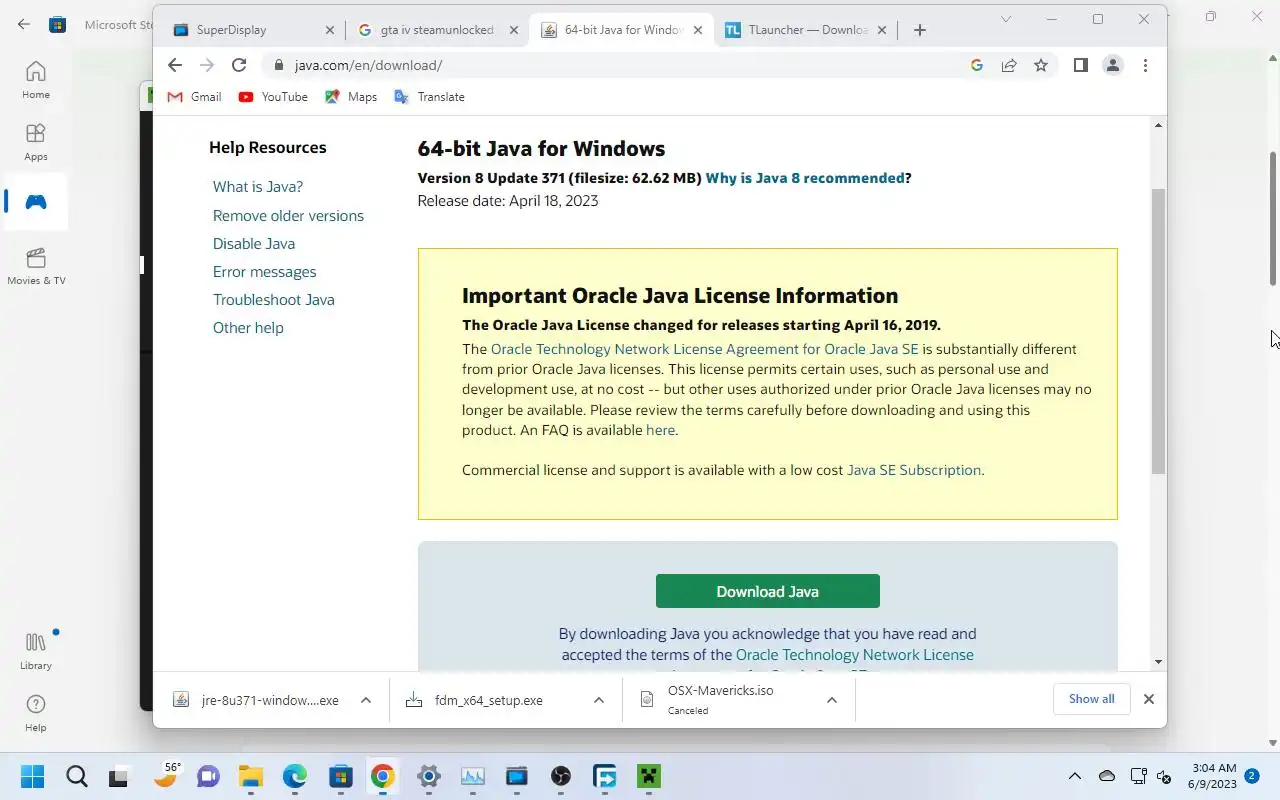The width and height of the screenshot is (1280, 800).
Task: Open Gmail bookmark
Action: pos(194,97)
